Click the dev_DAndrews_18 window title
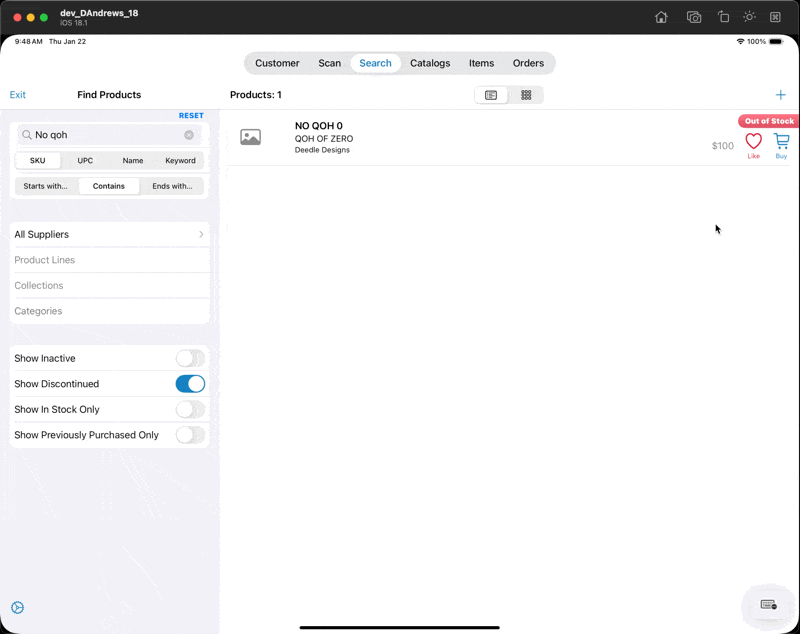The height and width of the screenshot is (634, 800). coord(99,13)
